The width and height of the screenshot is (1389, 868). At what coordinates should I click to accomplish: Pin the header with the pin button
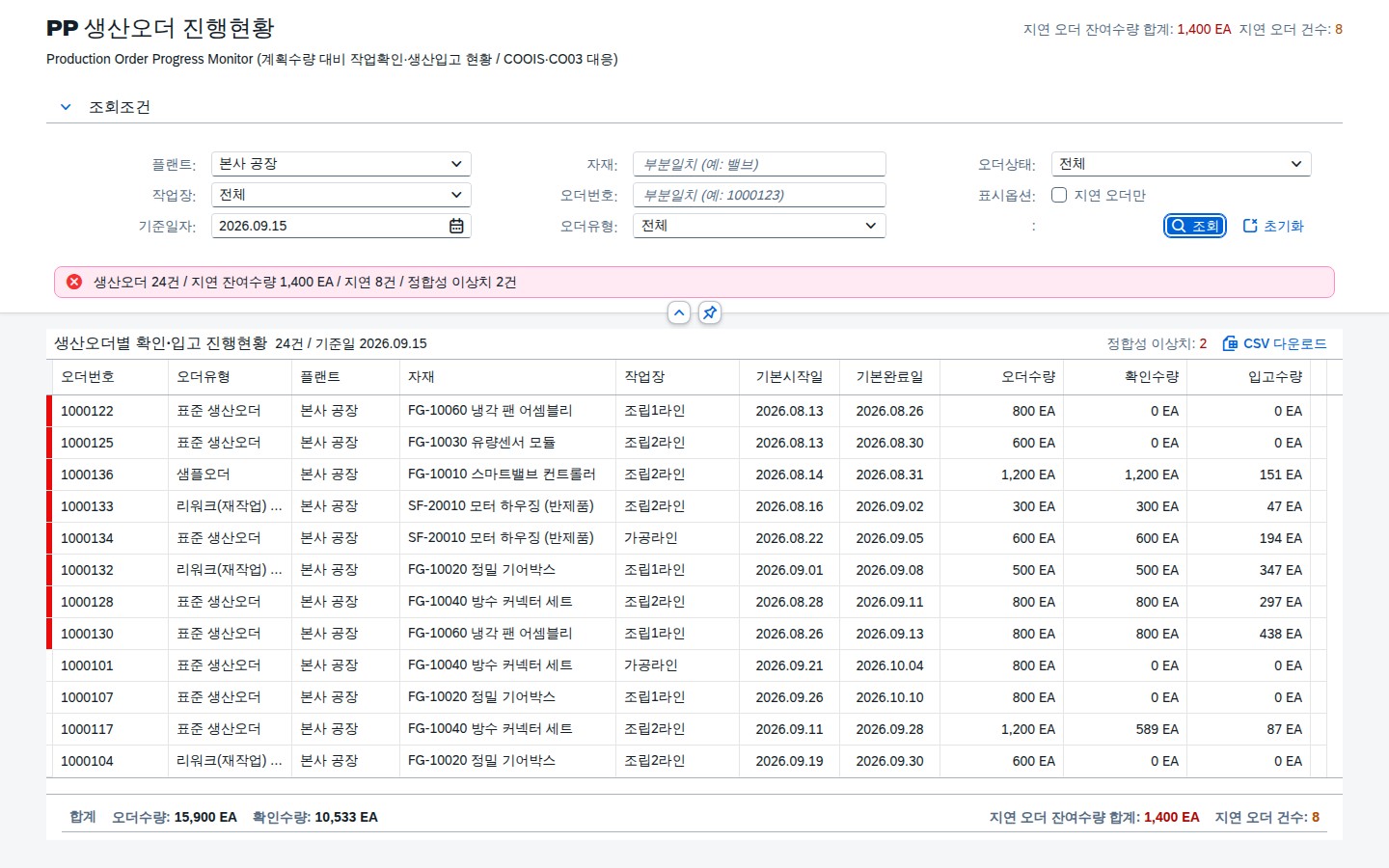pos(710,312)
